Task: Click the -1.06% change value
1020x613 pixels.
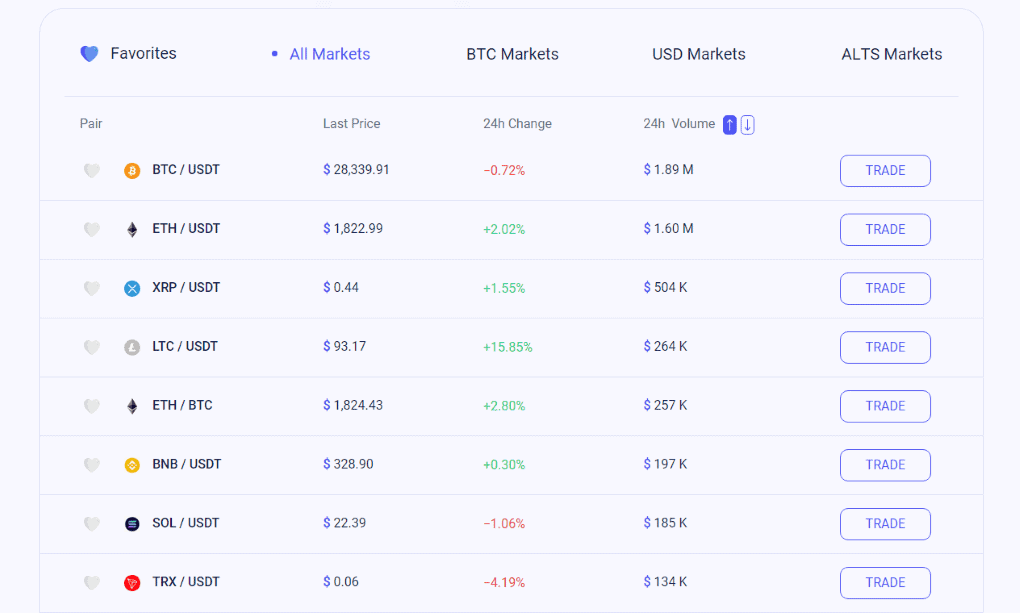Action: [x=504, y=524]
